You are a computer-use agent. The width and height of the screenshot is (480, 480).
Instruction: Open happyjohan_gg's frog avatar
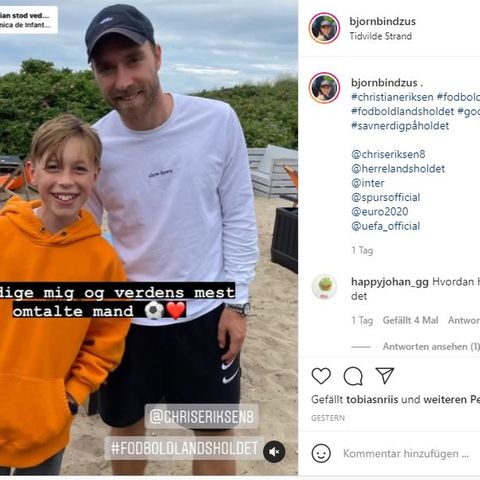324,287
